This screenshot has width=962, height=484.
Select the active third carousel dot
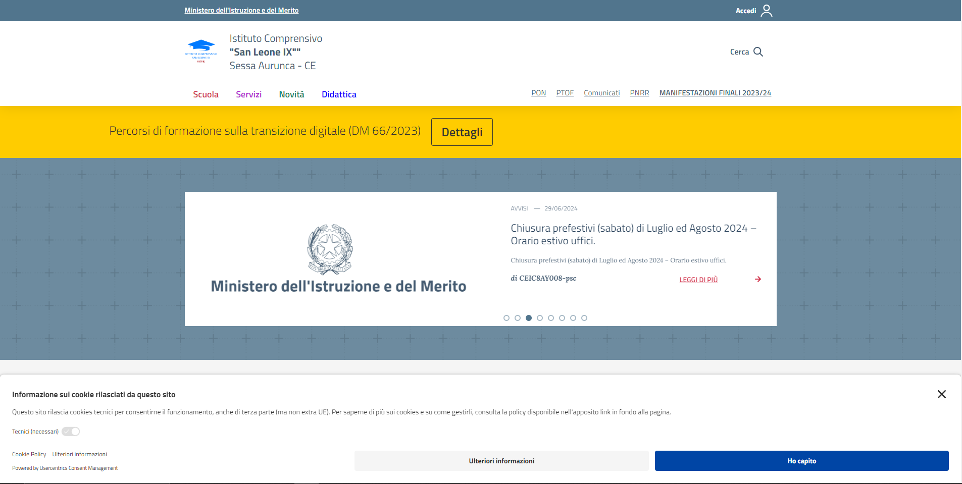pos(528,318)
